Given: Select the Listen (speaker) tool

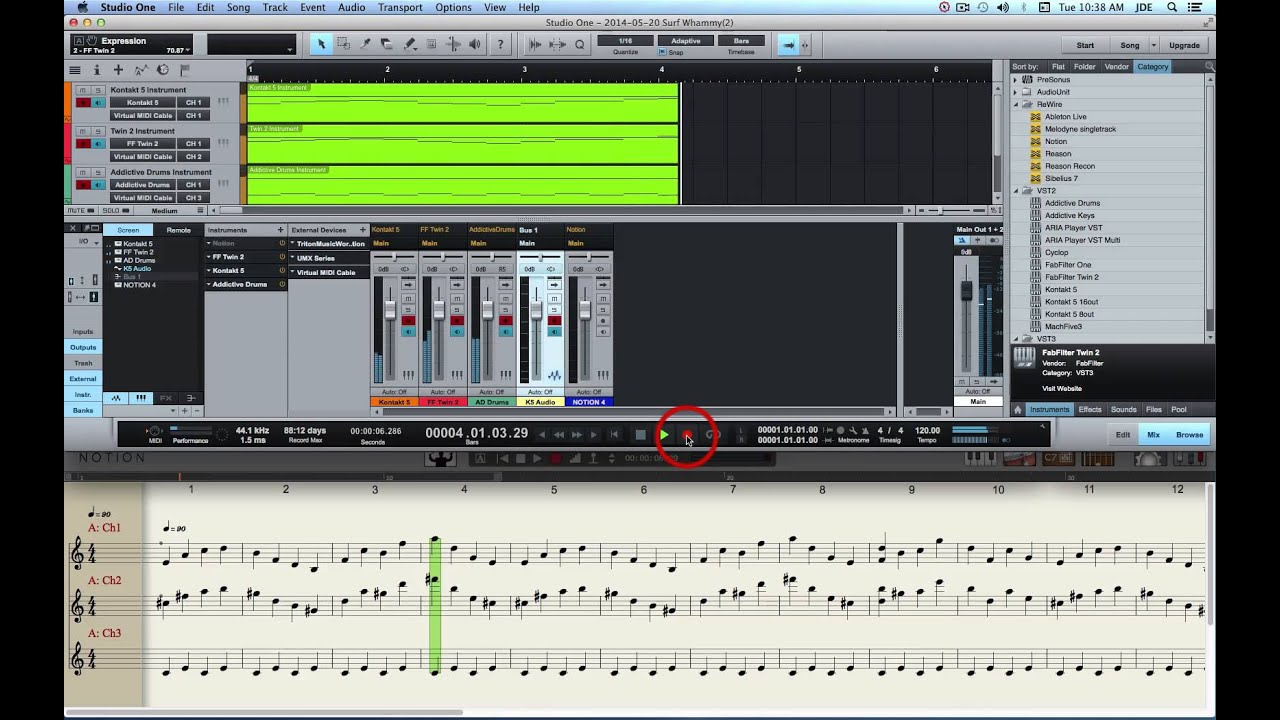Looking at the screenshot, I should point(475,45).
